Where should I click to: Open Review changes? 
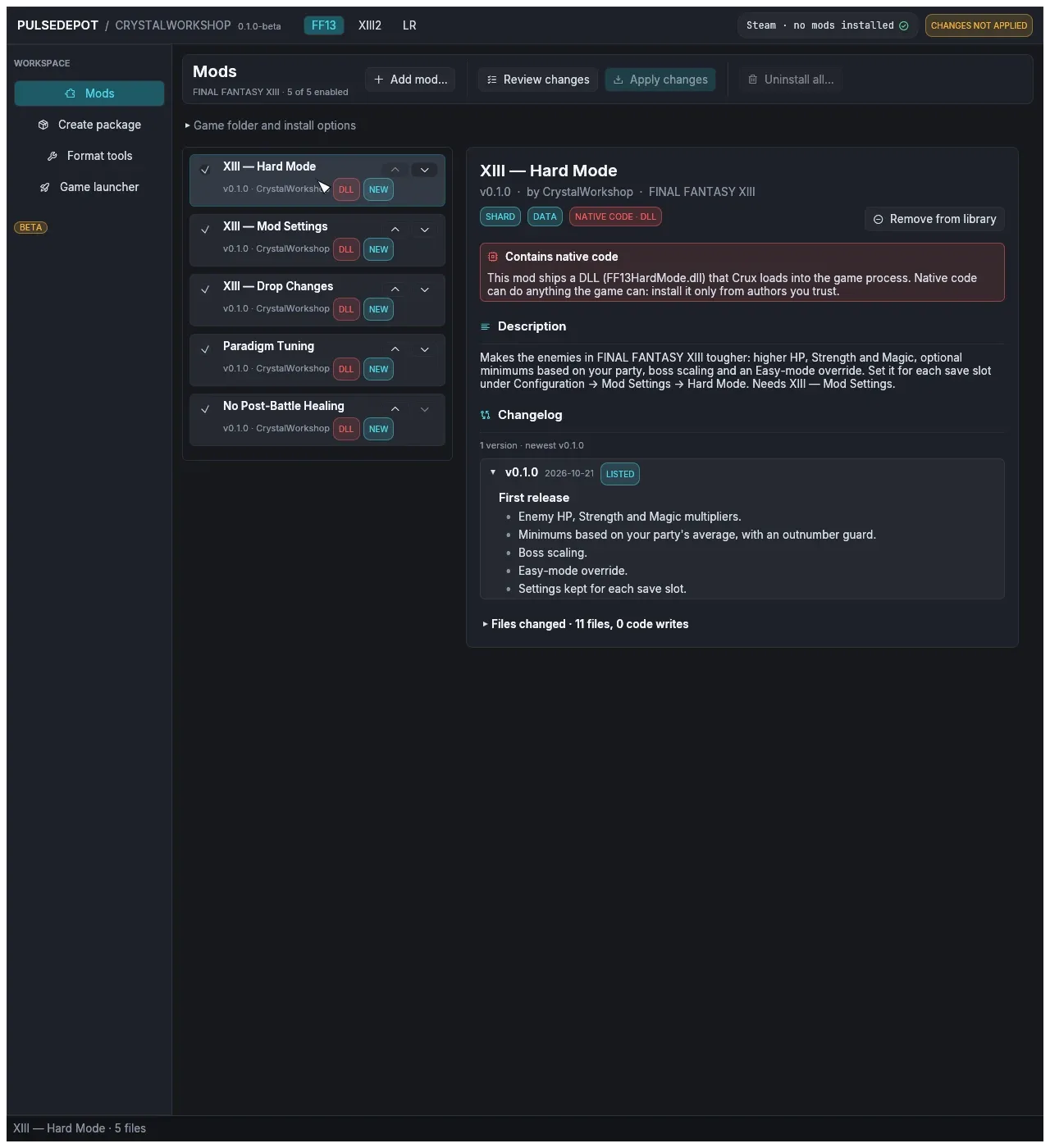pos(538,80)
